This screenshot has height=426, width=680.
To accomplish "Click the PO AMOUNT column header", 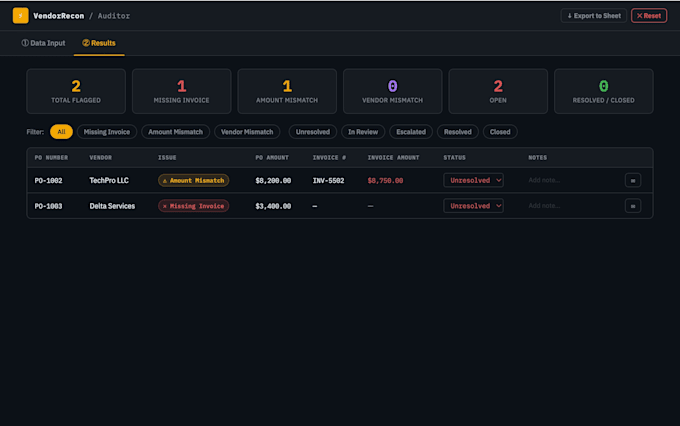I will 272,157.
